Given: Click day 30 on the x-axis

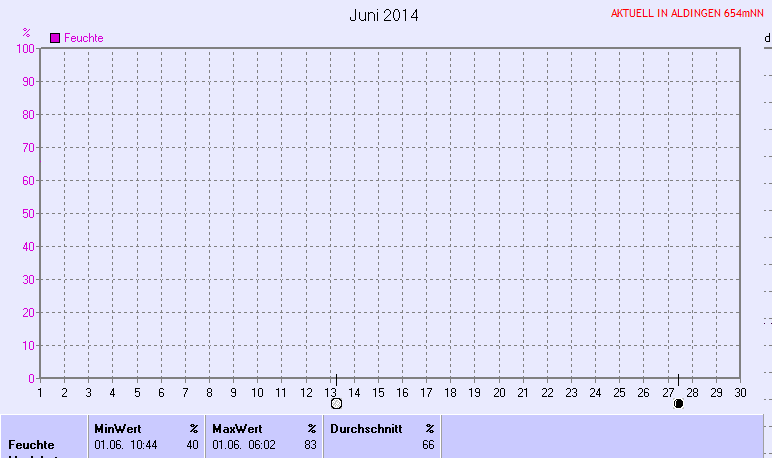Looking at the screenshot, I should point(740,392).
